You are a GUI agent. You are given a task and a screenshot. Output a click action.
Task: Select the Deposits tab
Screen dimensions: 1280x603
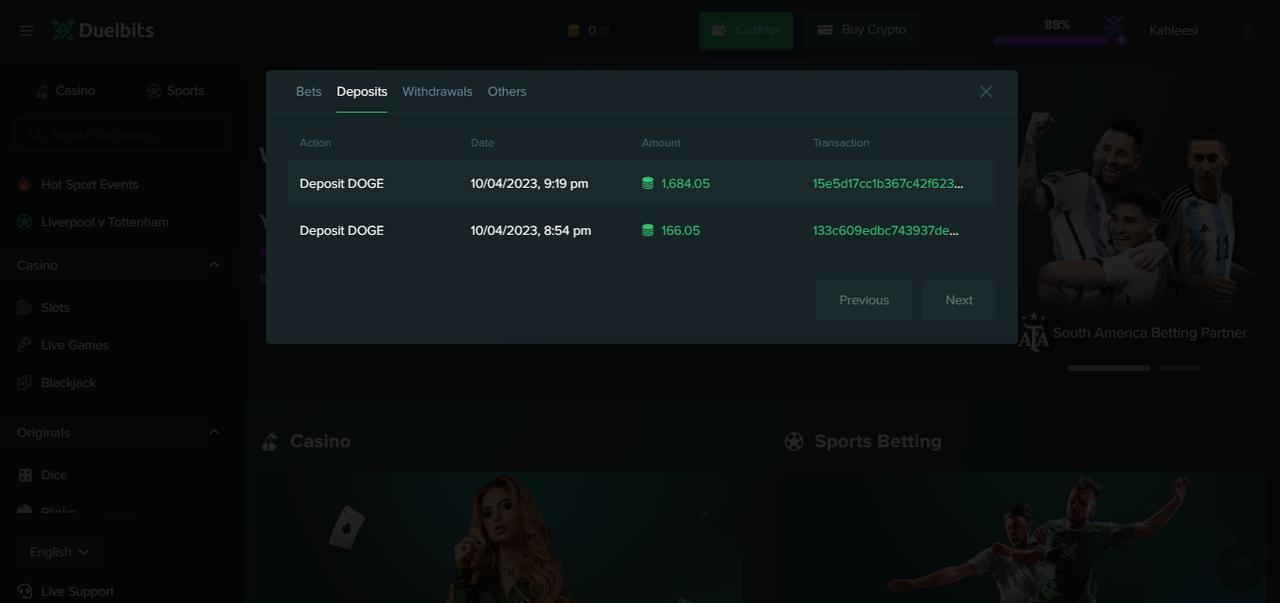coord(362,92)
